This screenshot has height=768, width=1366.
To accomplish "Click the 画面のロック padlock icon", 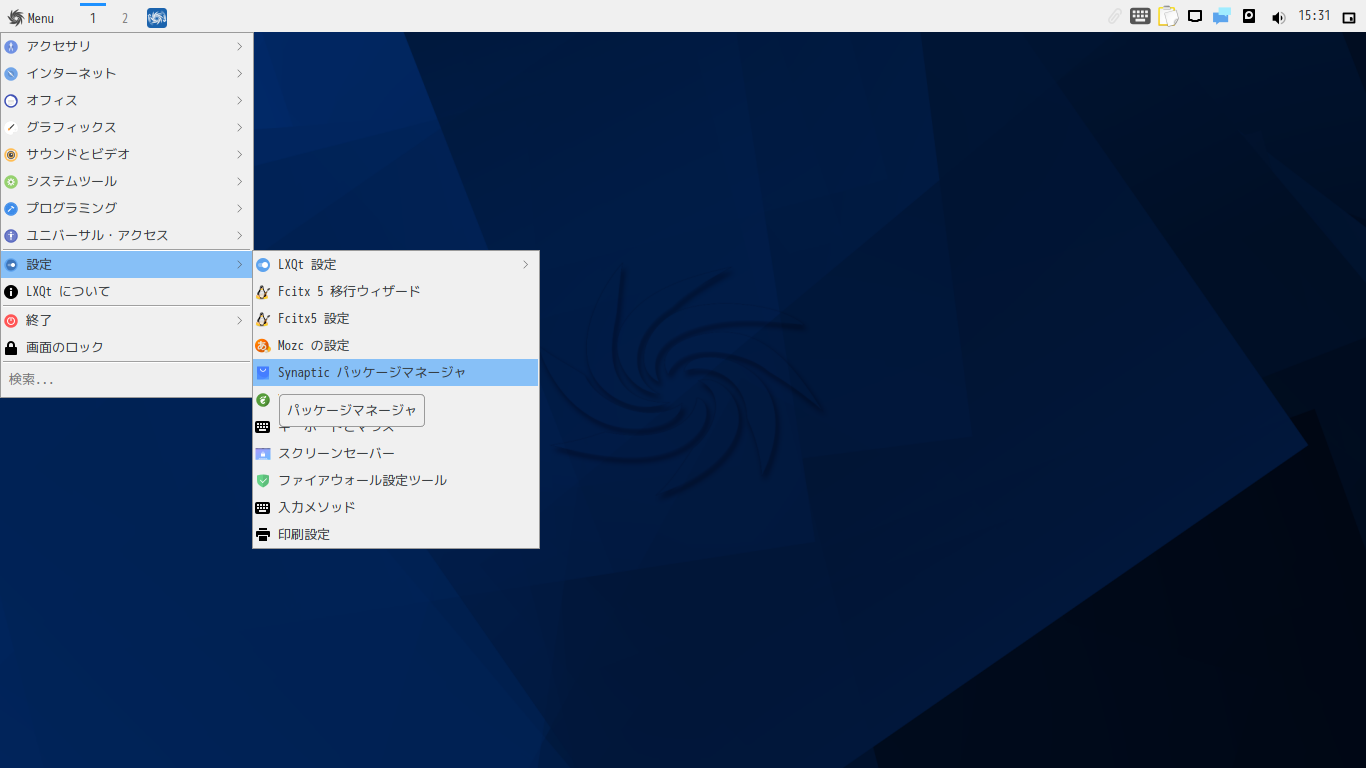I will click(11, 347).
